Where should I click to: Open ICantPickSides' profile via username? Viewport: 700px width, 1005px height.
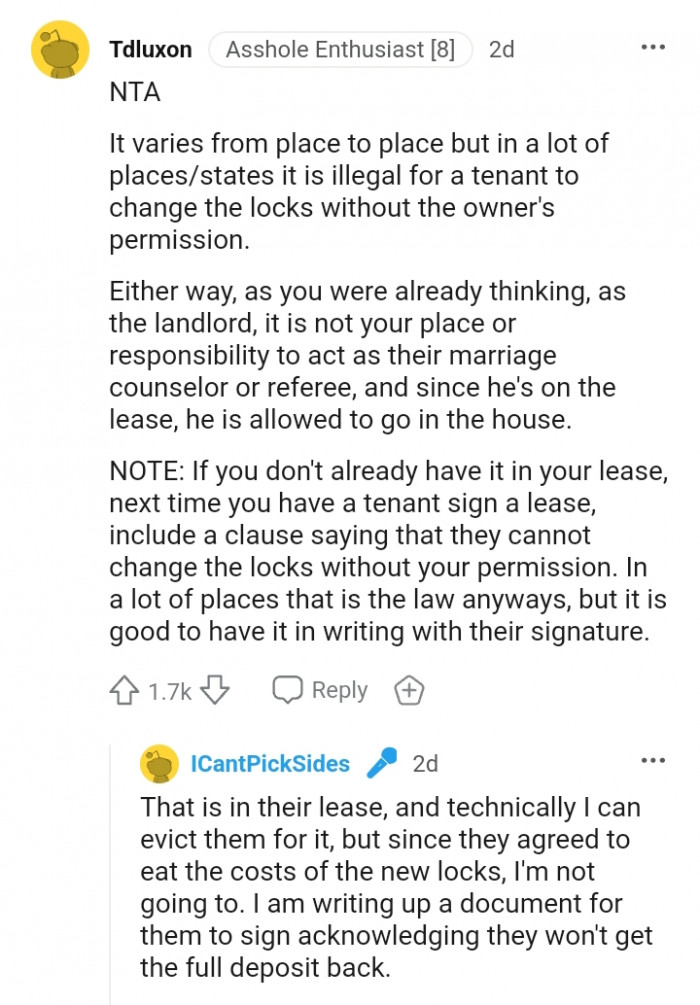point(272,763)
